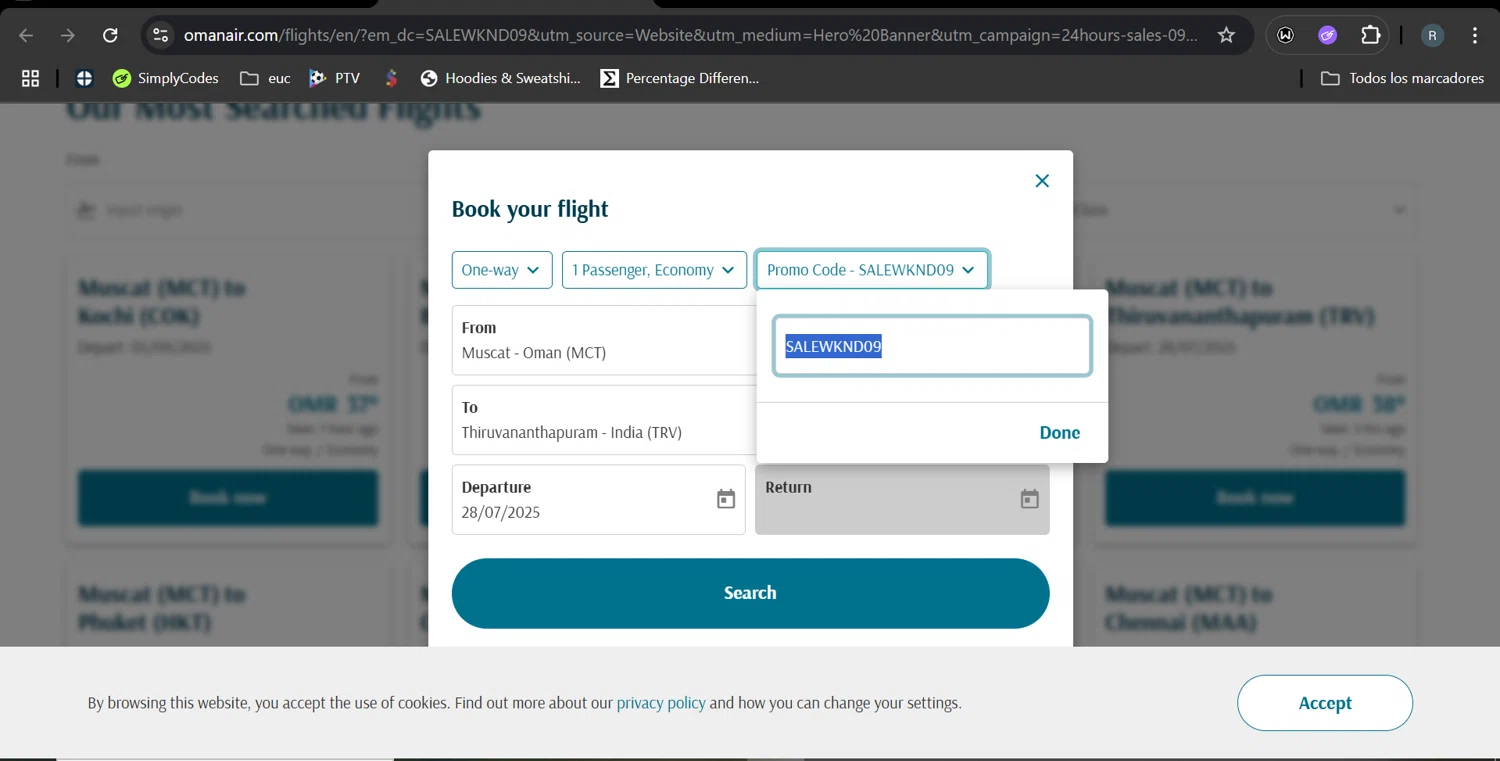Click the promo code input field
The image size is (1500, 761).
point(932,346)
